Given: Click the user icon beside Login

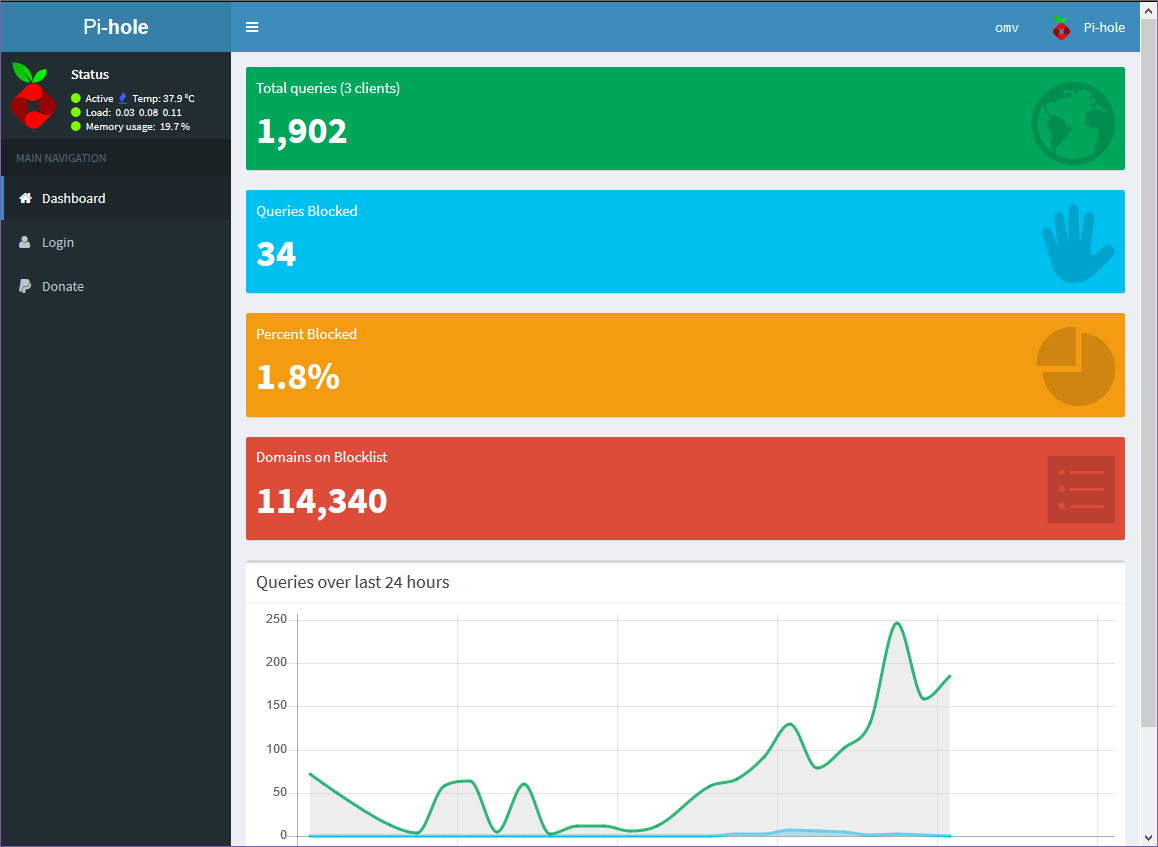Looking at the screenshot, I should click(24, 242).
